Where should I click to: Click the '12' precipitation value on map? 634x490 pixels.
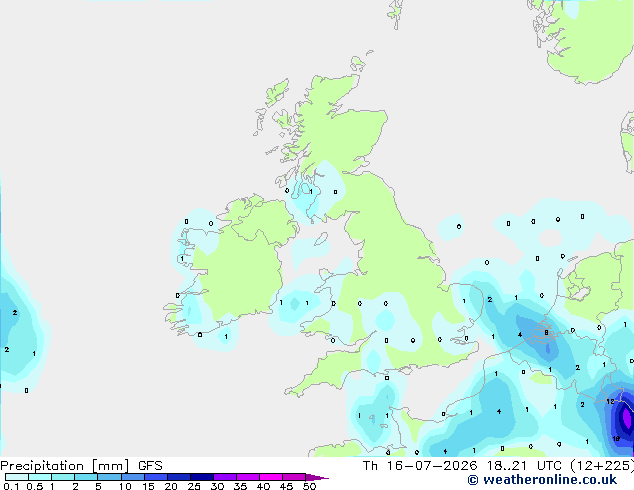610,401
